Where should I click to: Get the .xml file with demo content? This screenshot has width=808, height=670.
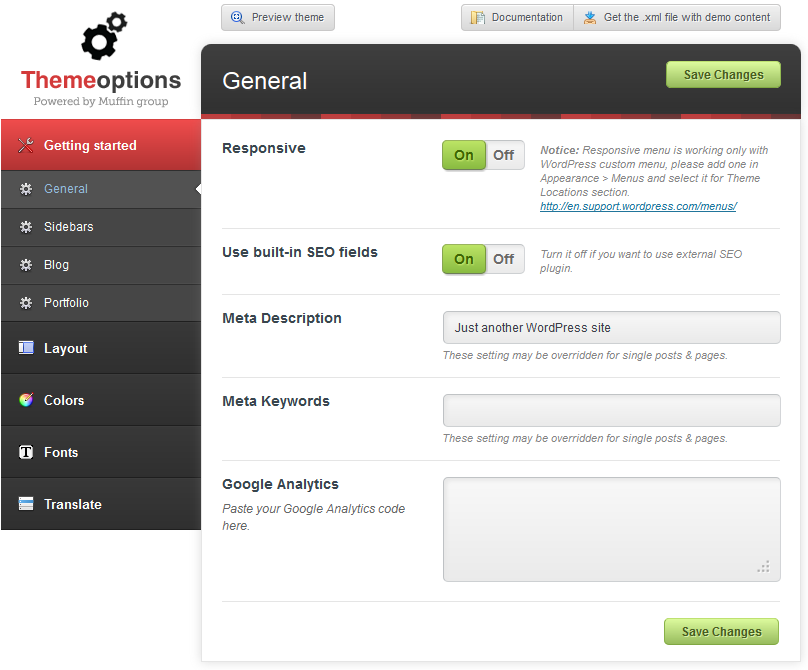click(x=677, y=18)
